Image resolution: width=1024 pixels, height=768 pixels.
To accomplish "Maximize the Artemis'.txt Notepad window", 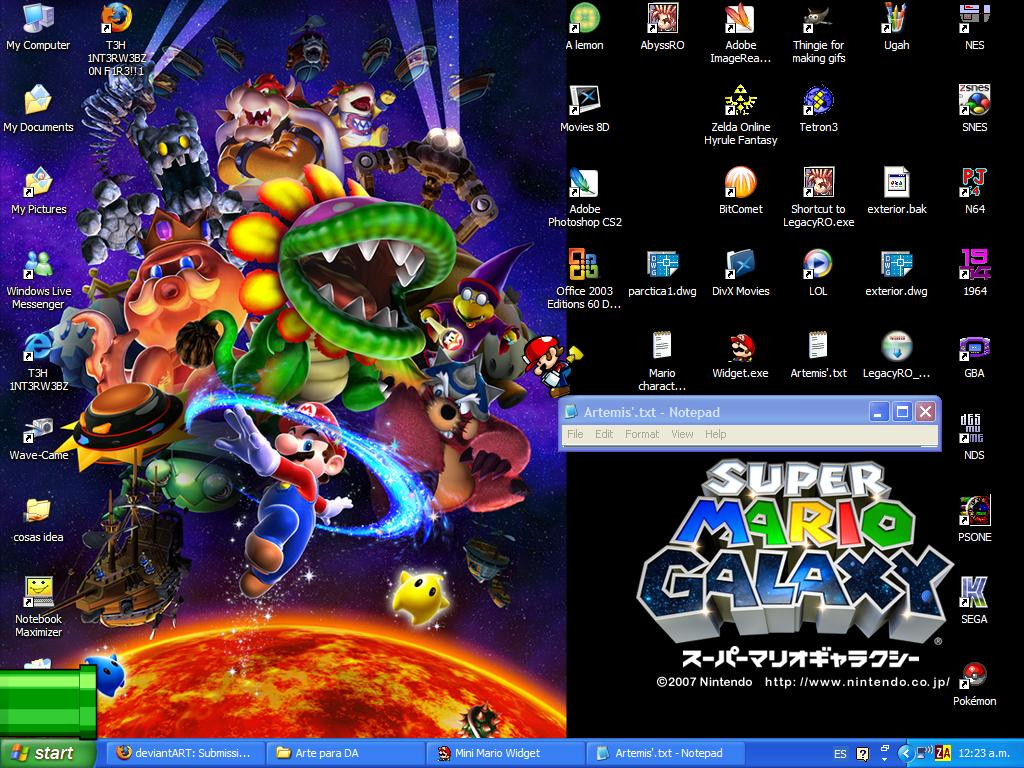I will (x=902, y=411).
